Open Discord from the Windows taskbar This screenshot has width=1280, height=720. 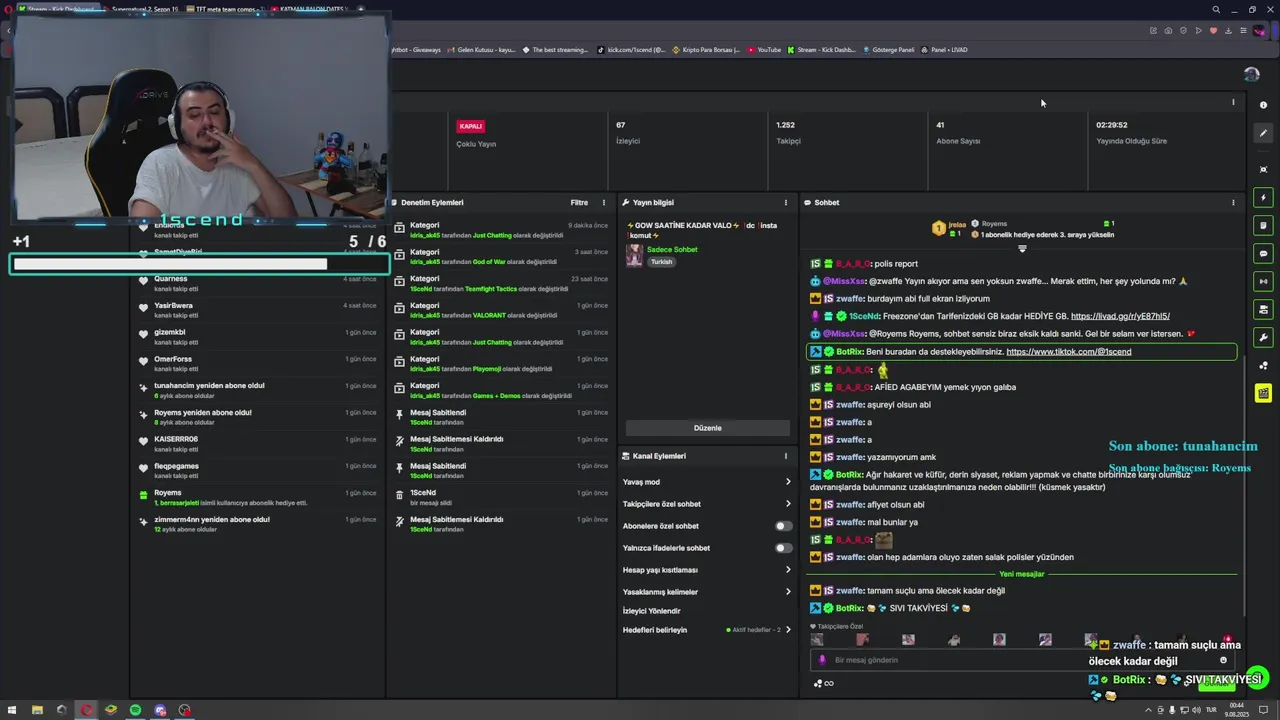[x=160, y=710]
